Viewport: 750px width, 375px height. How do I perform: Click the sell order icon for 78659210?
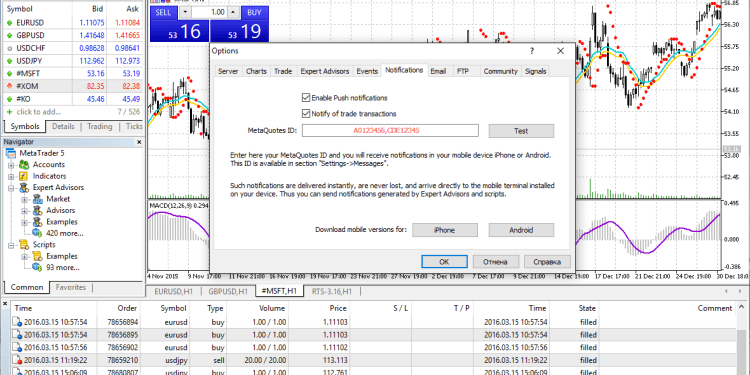point(17,360)
